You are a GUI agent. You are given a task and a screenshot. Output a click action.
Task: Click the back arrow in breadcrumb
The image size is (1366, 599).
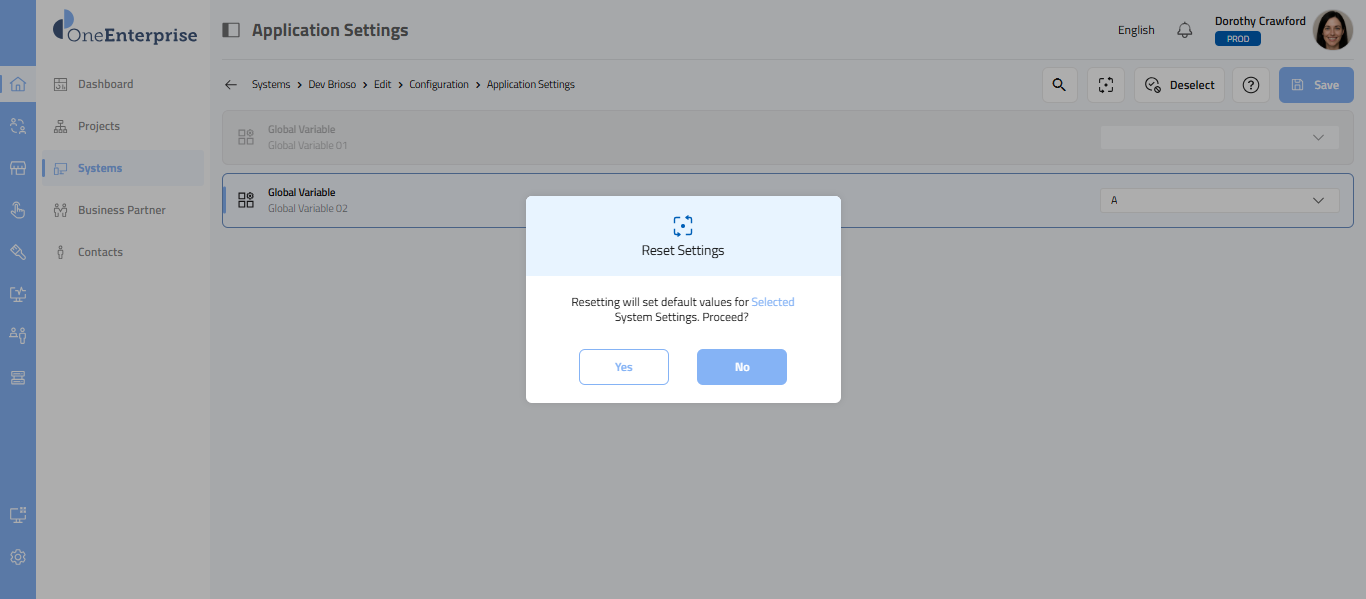231,85
